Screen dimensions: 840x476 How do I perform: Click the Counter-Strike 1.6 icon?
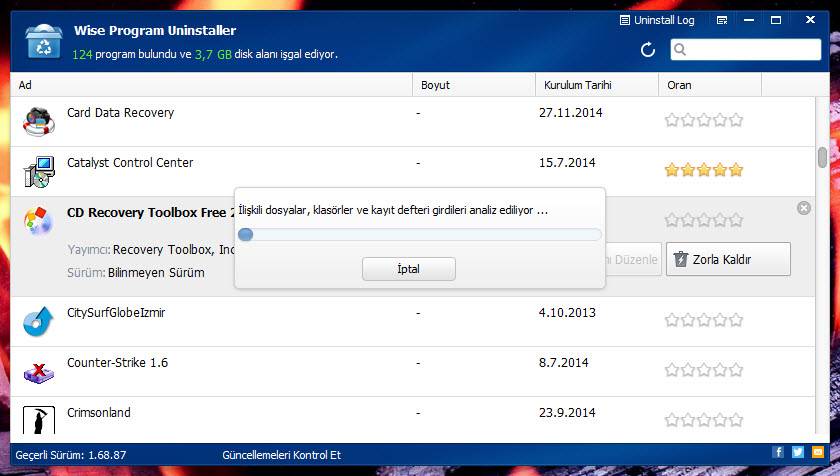point(38,371)
